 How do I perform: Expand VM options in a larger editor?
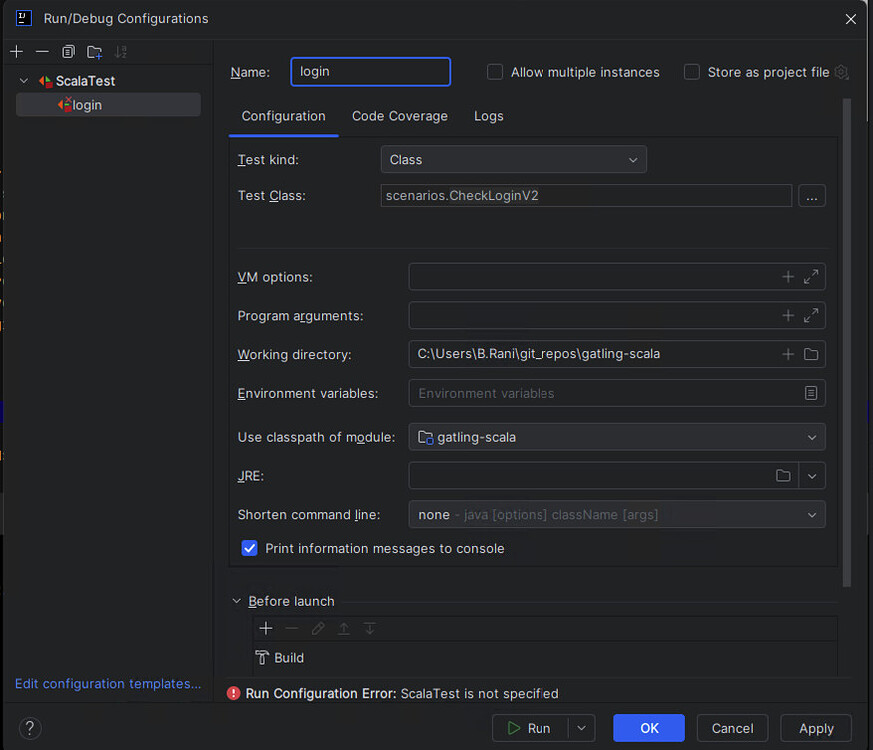[810, 277]
